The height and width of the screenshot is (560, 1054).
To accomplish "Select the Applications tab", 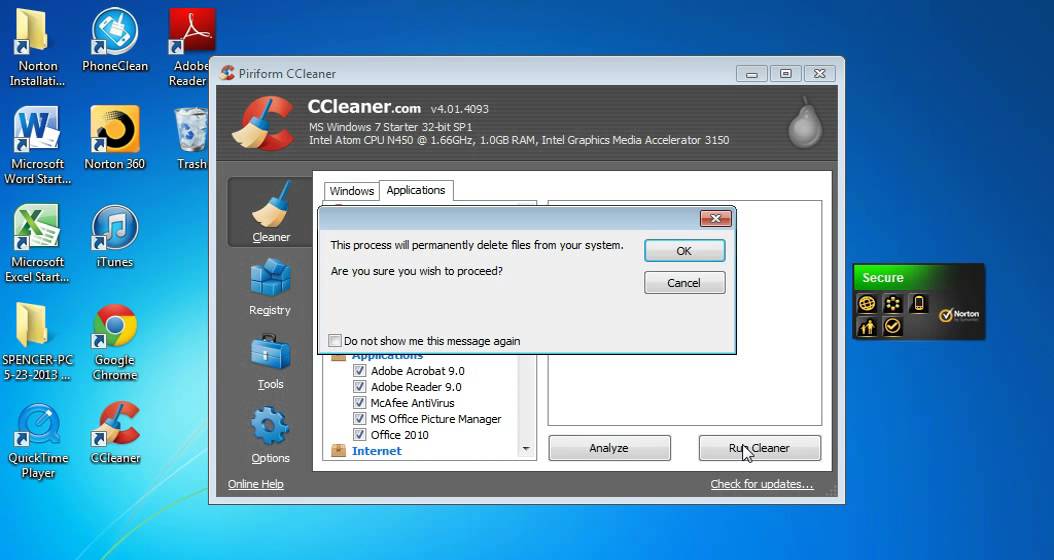I will click(416, 190).
